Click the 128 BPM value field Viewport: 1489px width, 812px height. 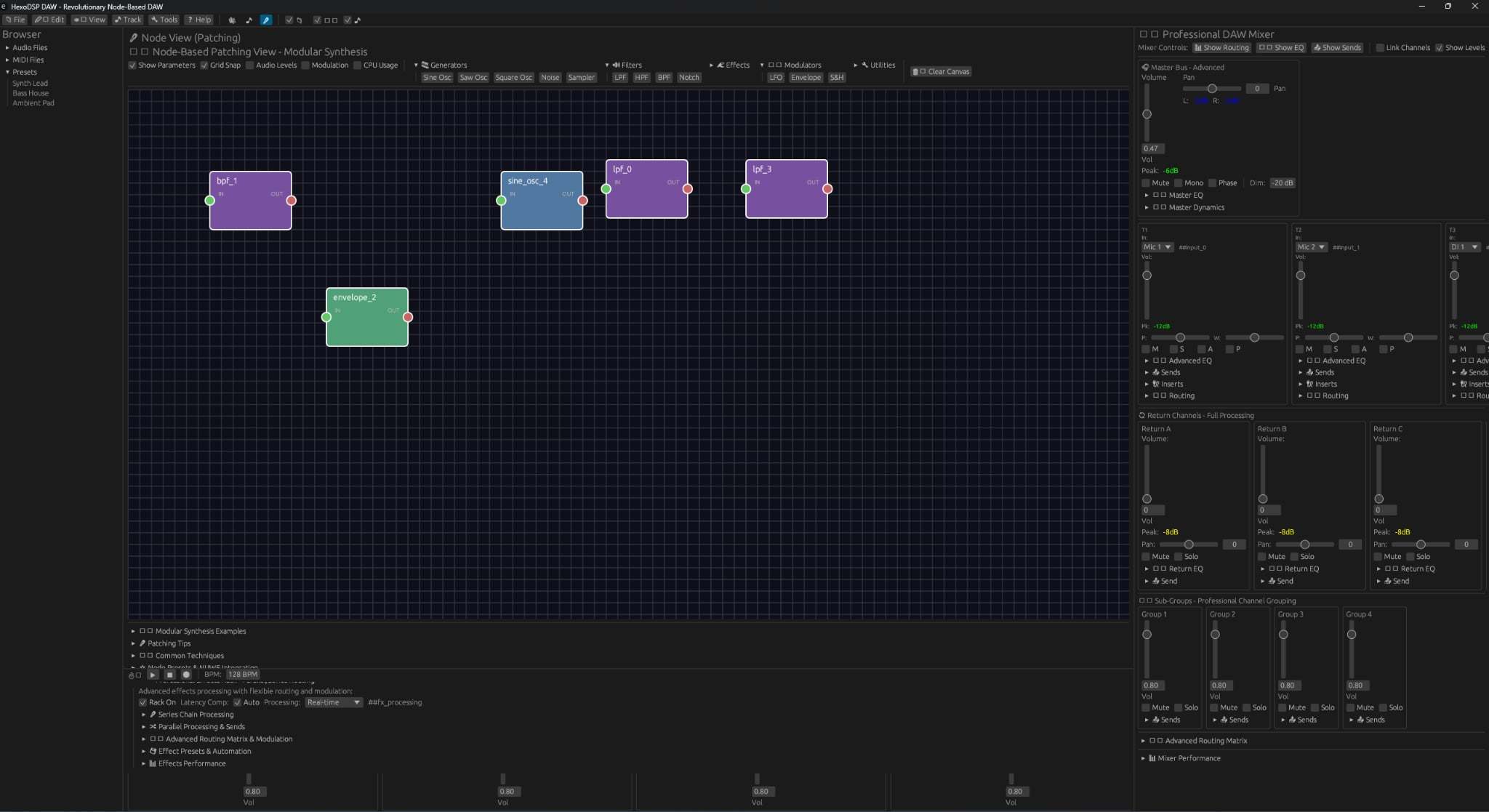click(242, 675)
